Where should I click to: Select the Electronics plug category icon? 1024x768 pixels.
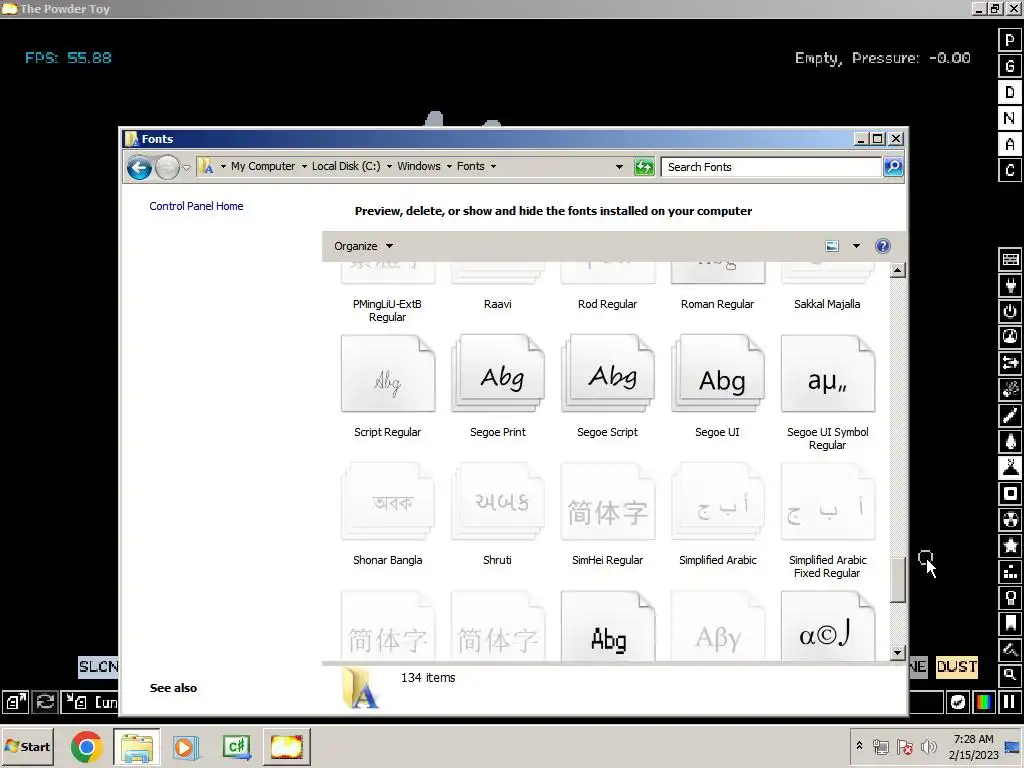pos(1010,285)
